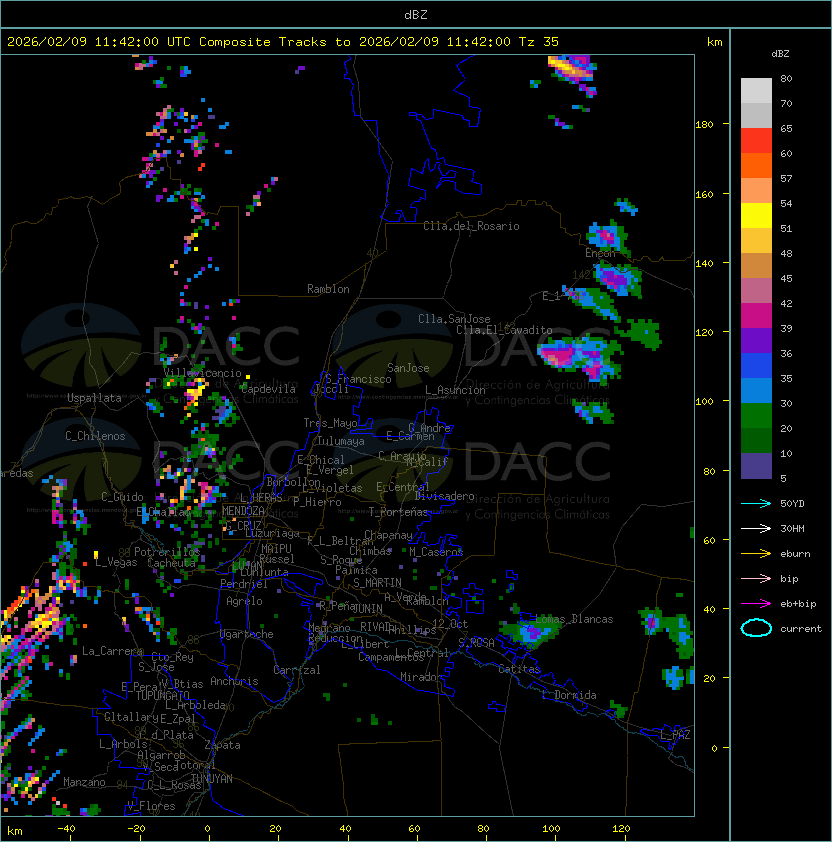Select the magenta legend color swatch
The height and width of the screenshot is (842, 832).
(756, 315)
